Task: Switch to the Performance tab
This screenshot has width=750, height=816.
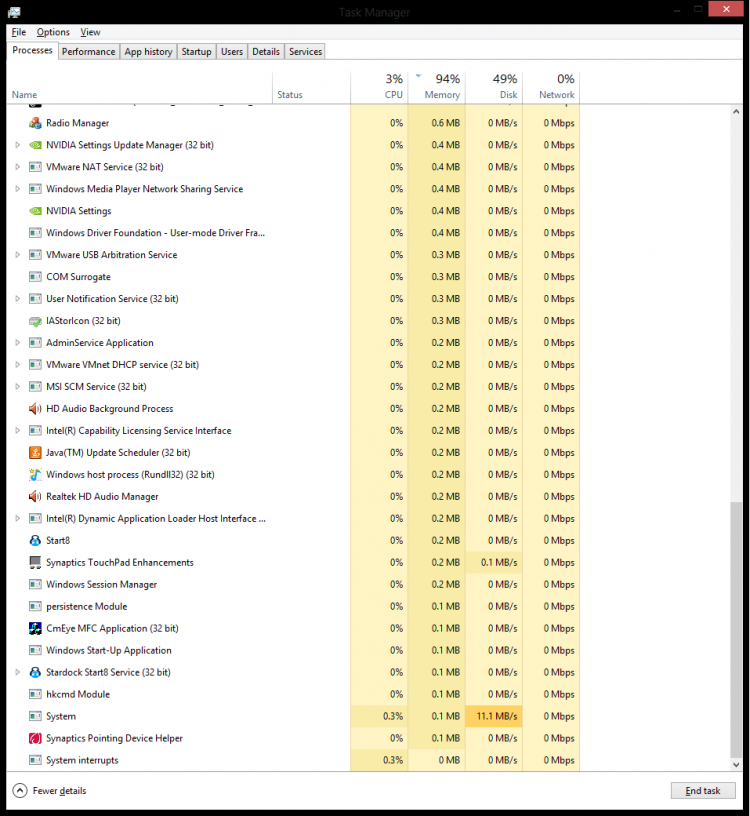Action: (88, 52)
